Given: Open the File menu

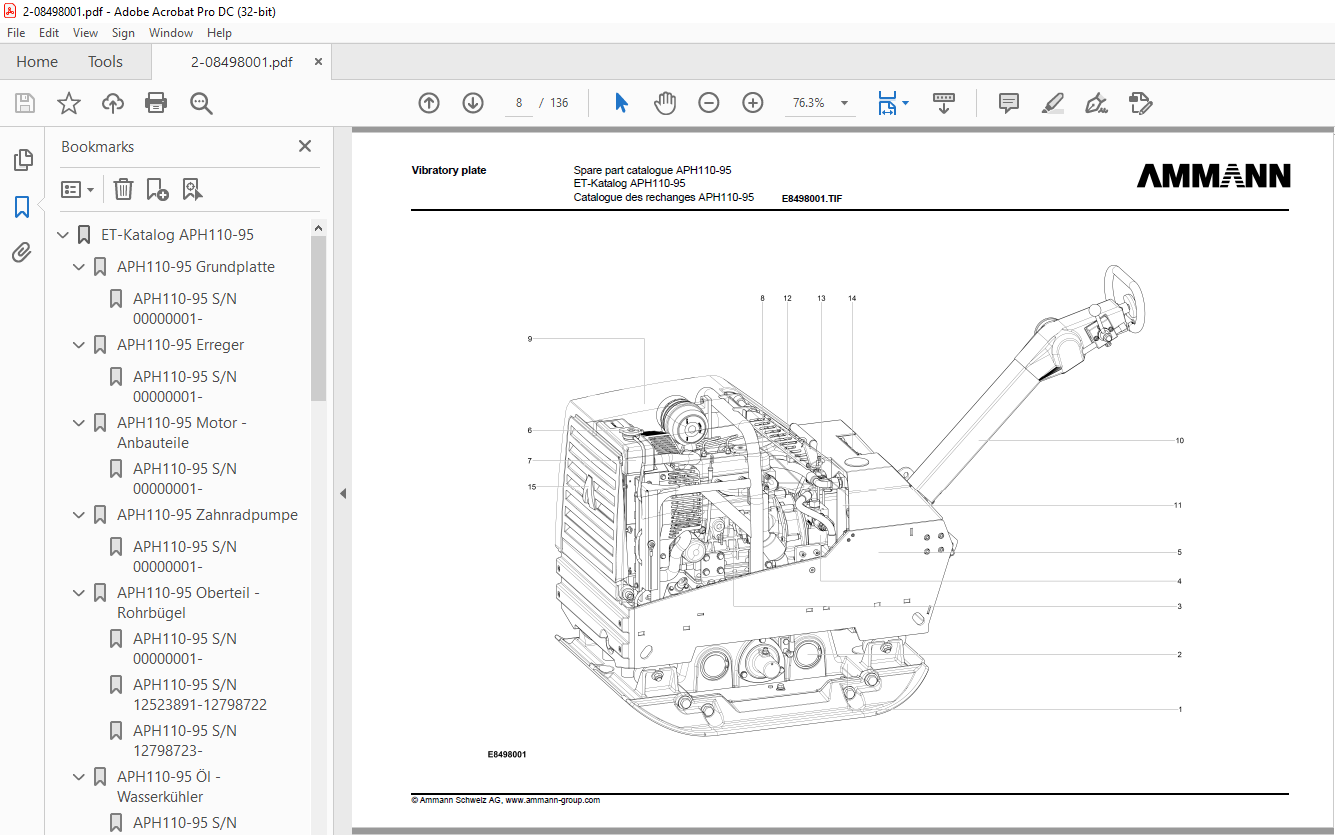Looking at the screenshot, I should pos(16,33).
